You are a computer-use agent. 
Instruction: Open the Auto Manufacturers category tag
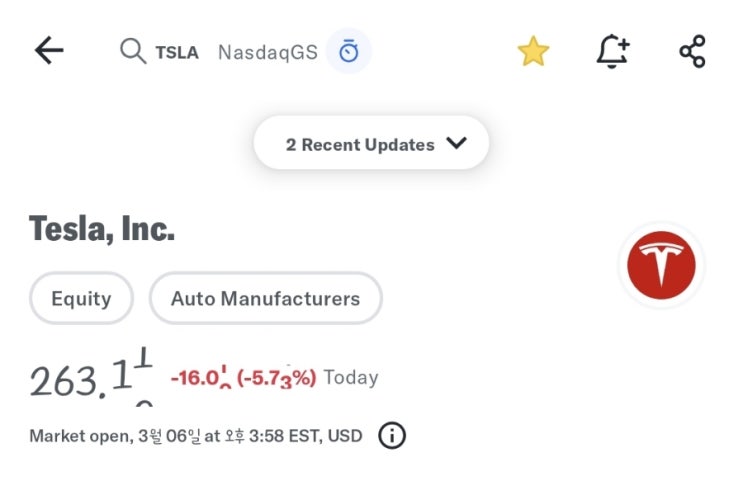click(265, 298)
